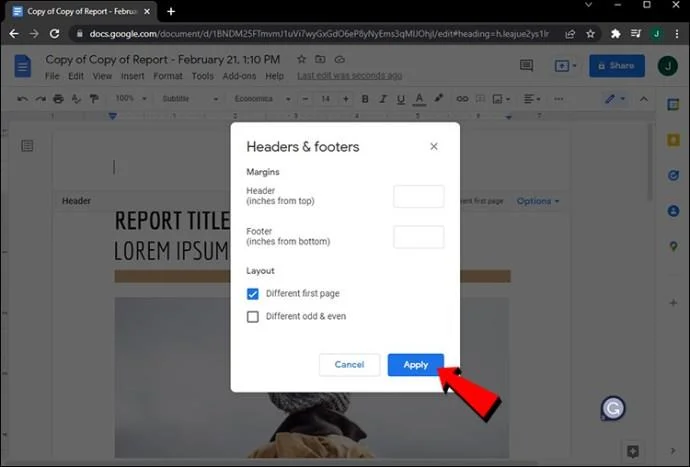This screenshot has height=467, width=690.
Task: Open the Format menu
Action: [168, 76]
